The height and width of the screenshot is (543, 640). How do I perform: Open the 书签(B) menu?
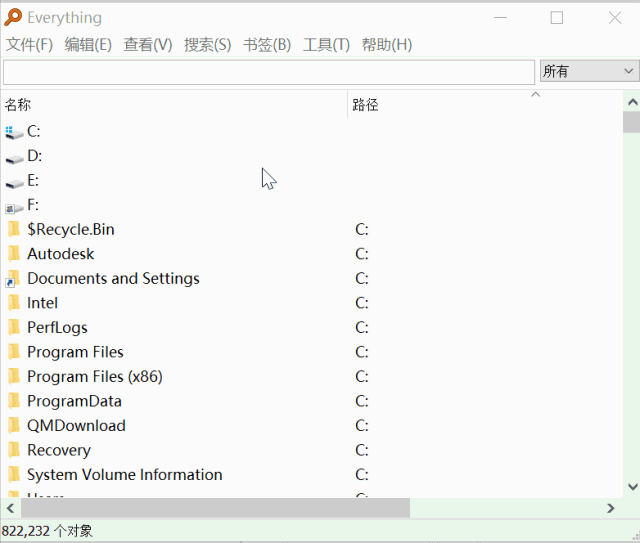(267, 45)
